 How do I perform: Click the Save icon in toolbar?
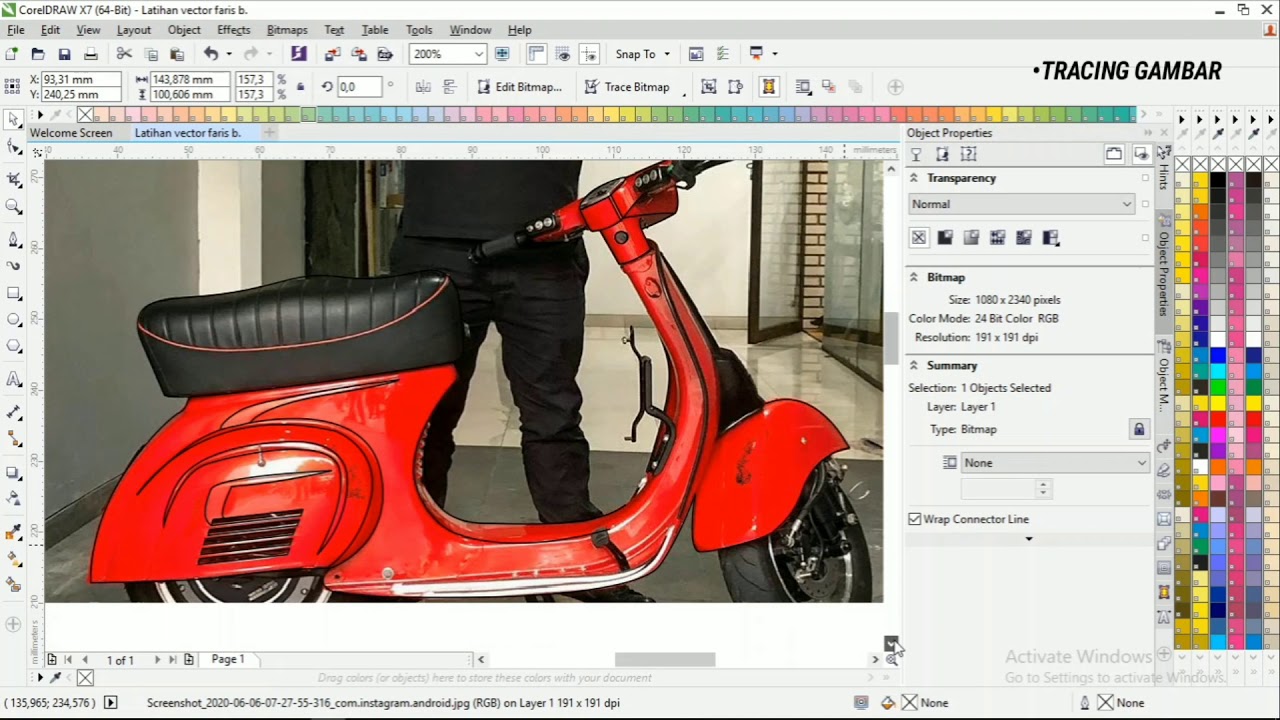pos(64,54)
